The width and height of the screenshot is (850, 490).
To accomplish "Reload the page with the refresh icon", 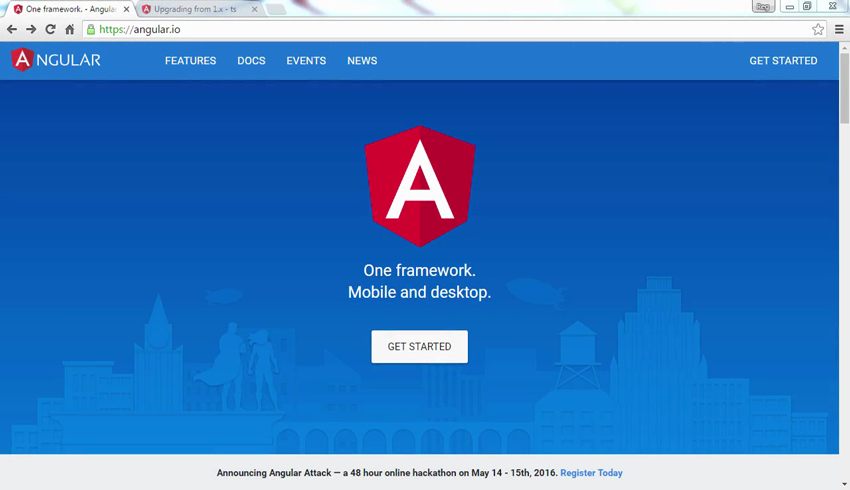I will [50, 29].
